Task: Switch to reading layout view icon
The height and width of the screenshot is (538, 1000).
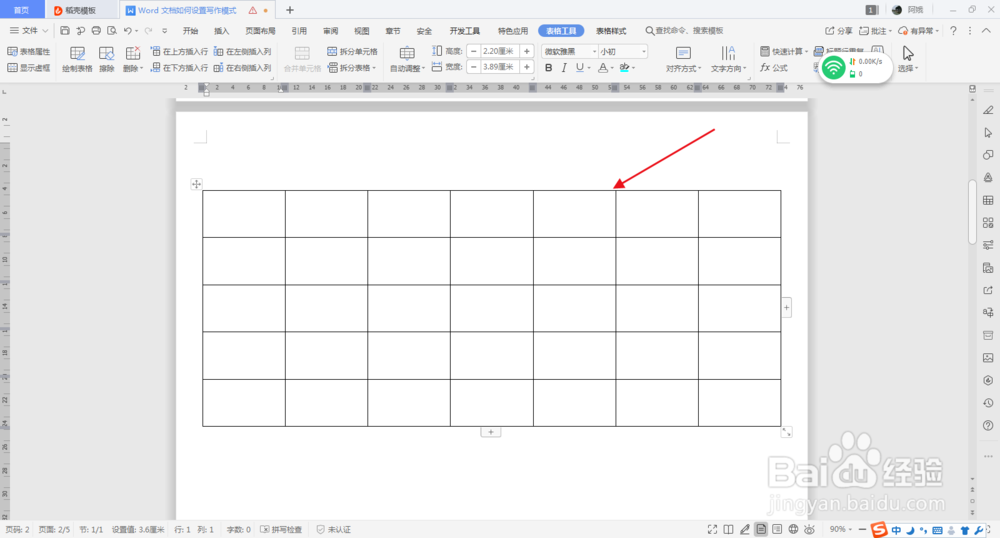Action: pyautogui.click(x=728, y=529)
